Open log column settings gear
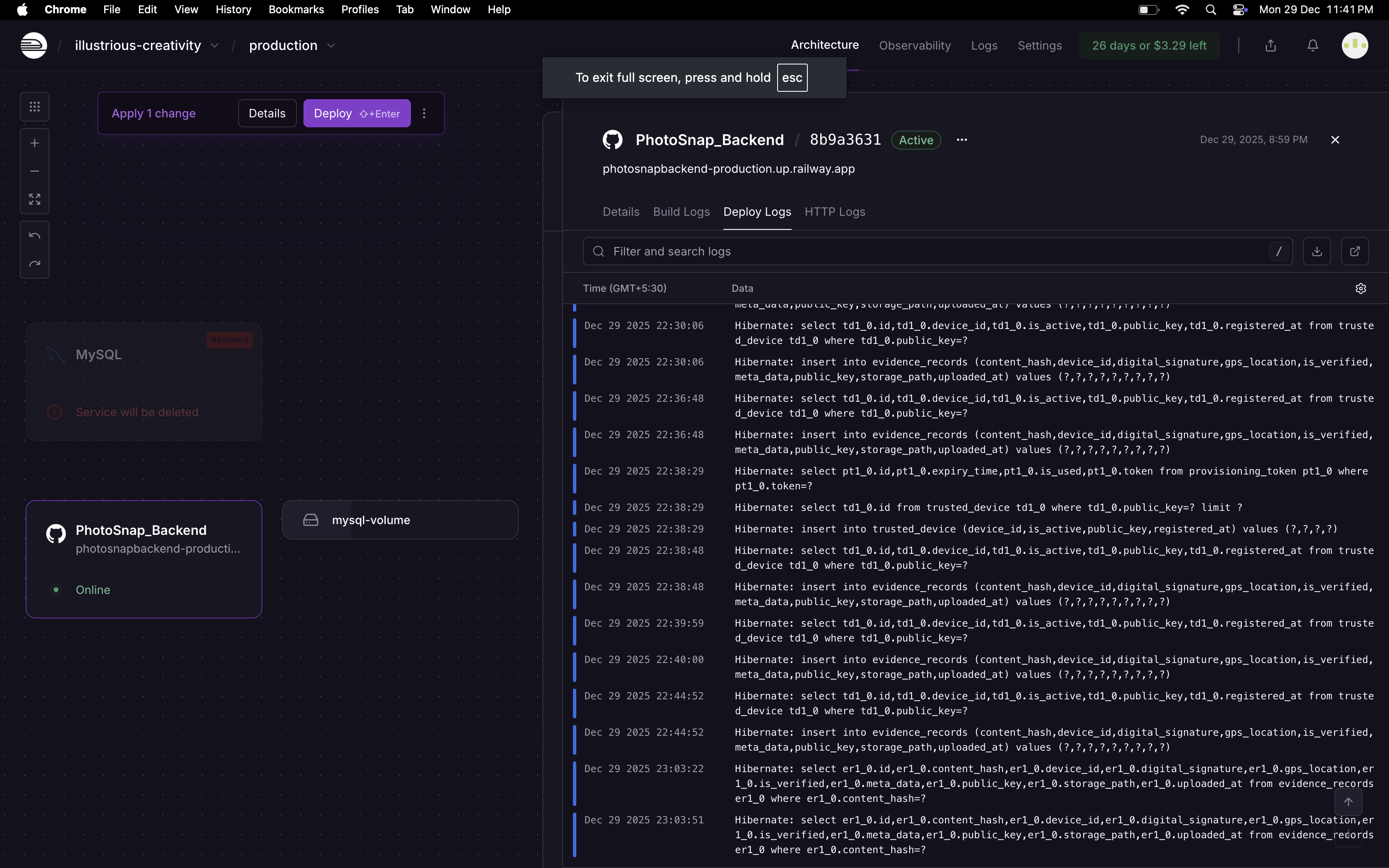This screenshot has width=1389, height=868. click(1360, 289)
